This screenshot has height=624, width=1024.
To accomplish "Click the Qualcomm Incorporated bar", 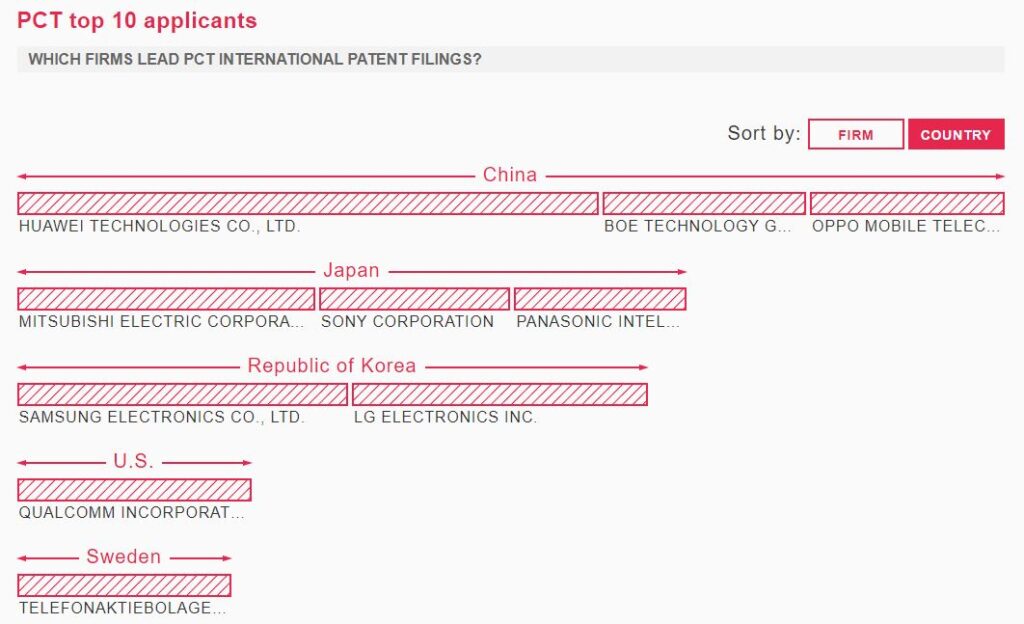I will tap(134, 490).
